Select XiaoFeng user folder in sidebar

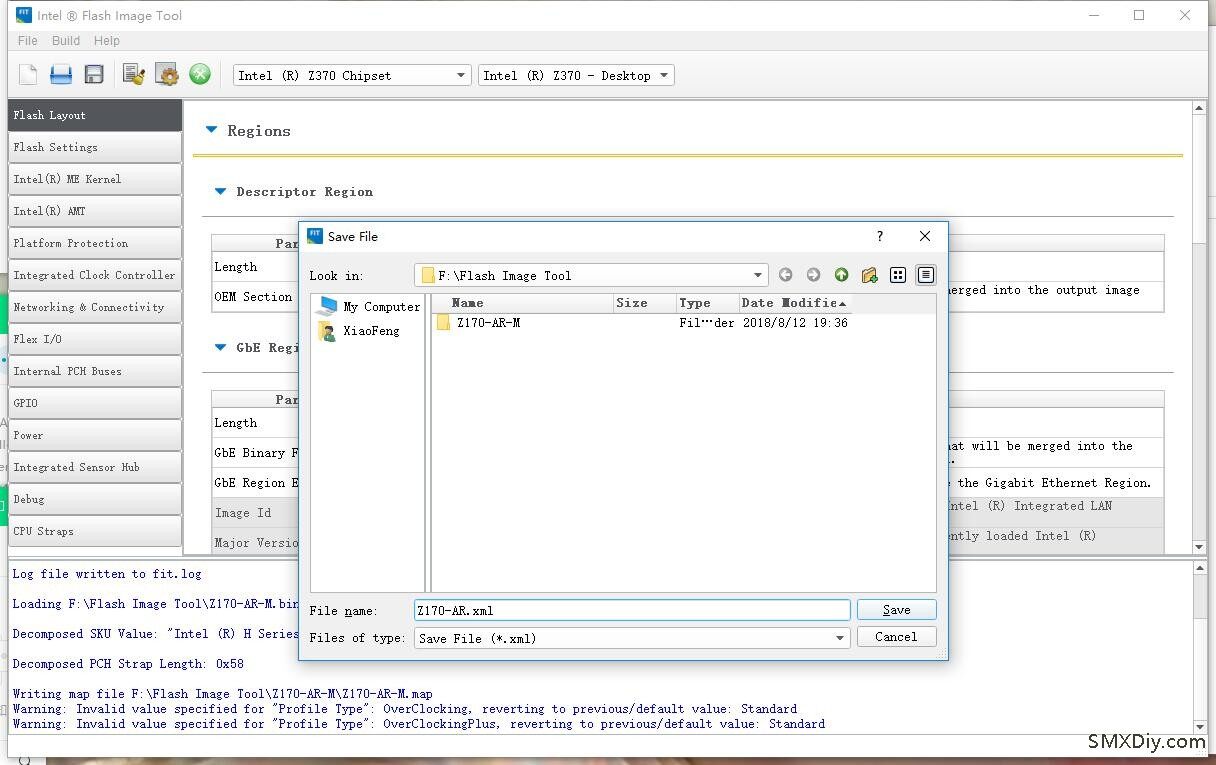pyautogui.click(x=359, y=331)
